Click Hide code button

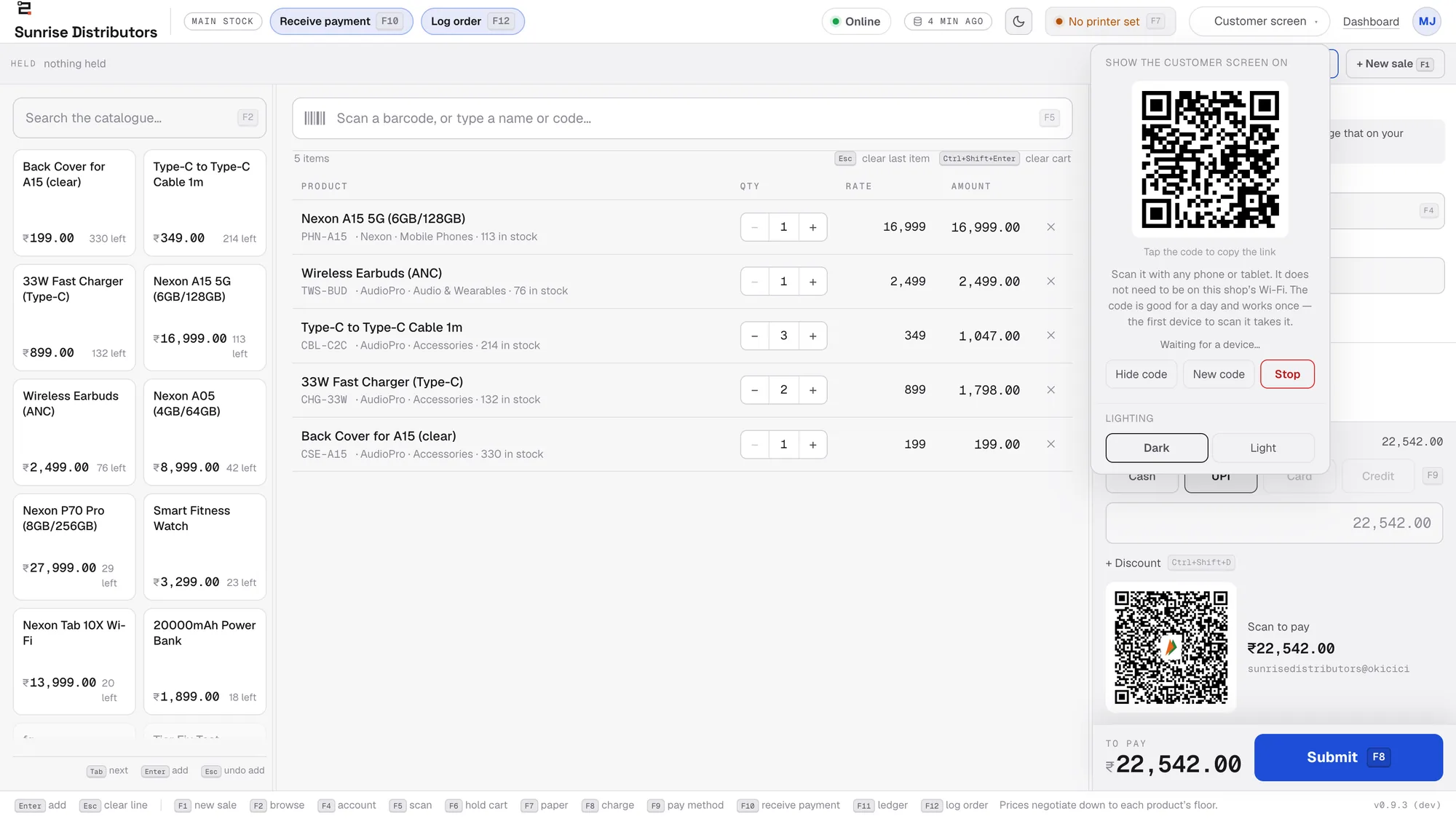(1141, 374)
